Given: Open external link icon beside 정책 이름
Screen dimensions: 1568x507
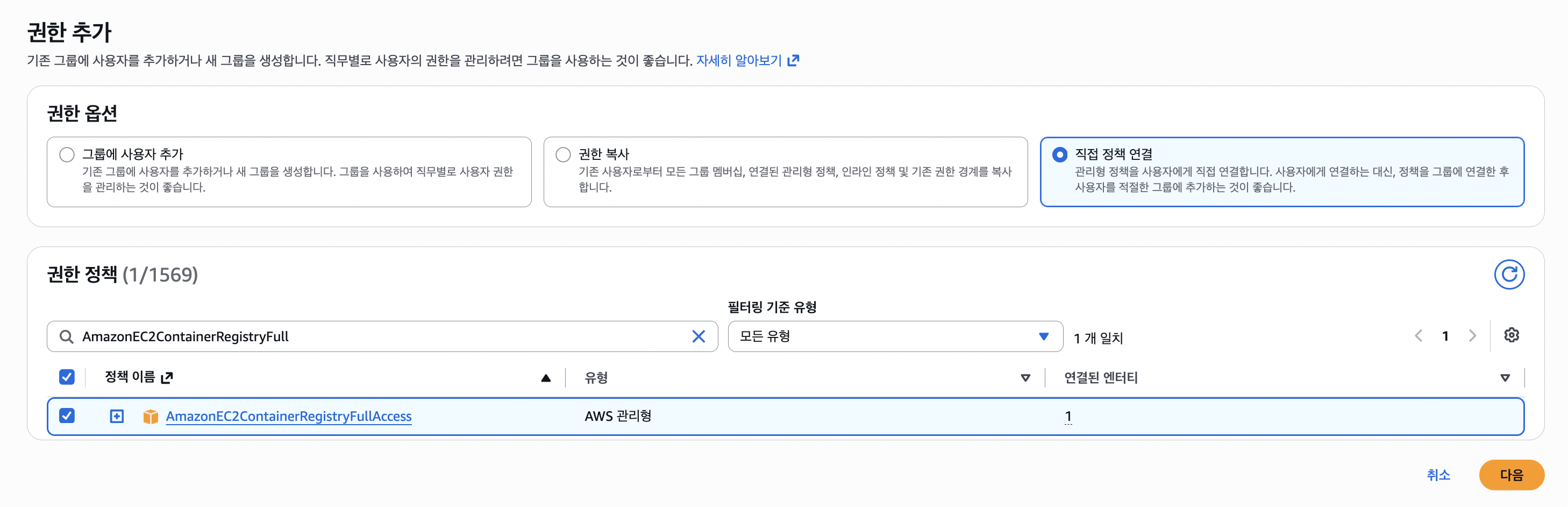Looking at the screenshot, I should point(167,378).
